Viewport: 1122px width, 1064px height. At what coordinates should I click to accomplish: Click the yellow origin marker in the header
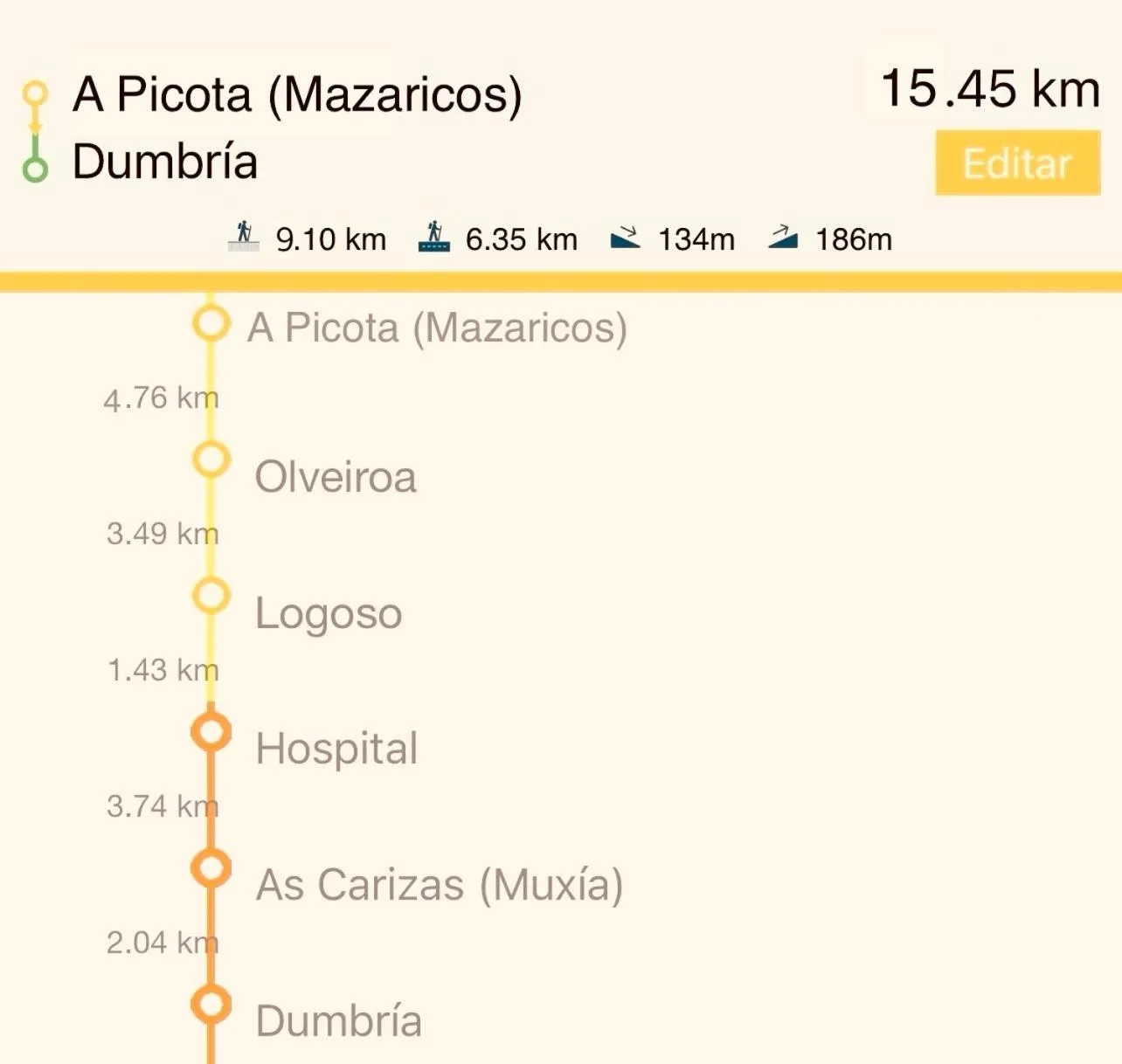(x=35, y=93)
